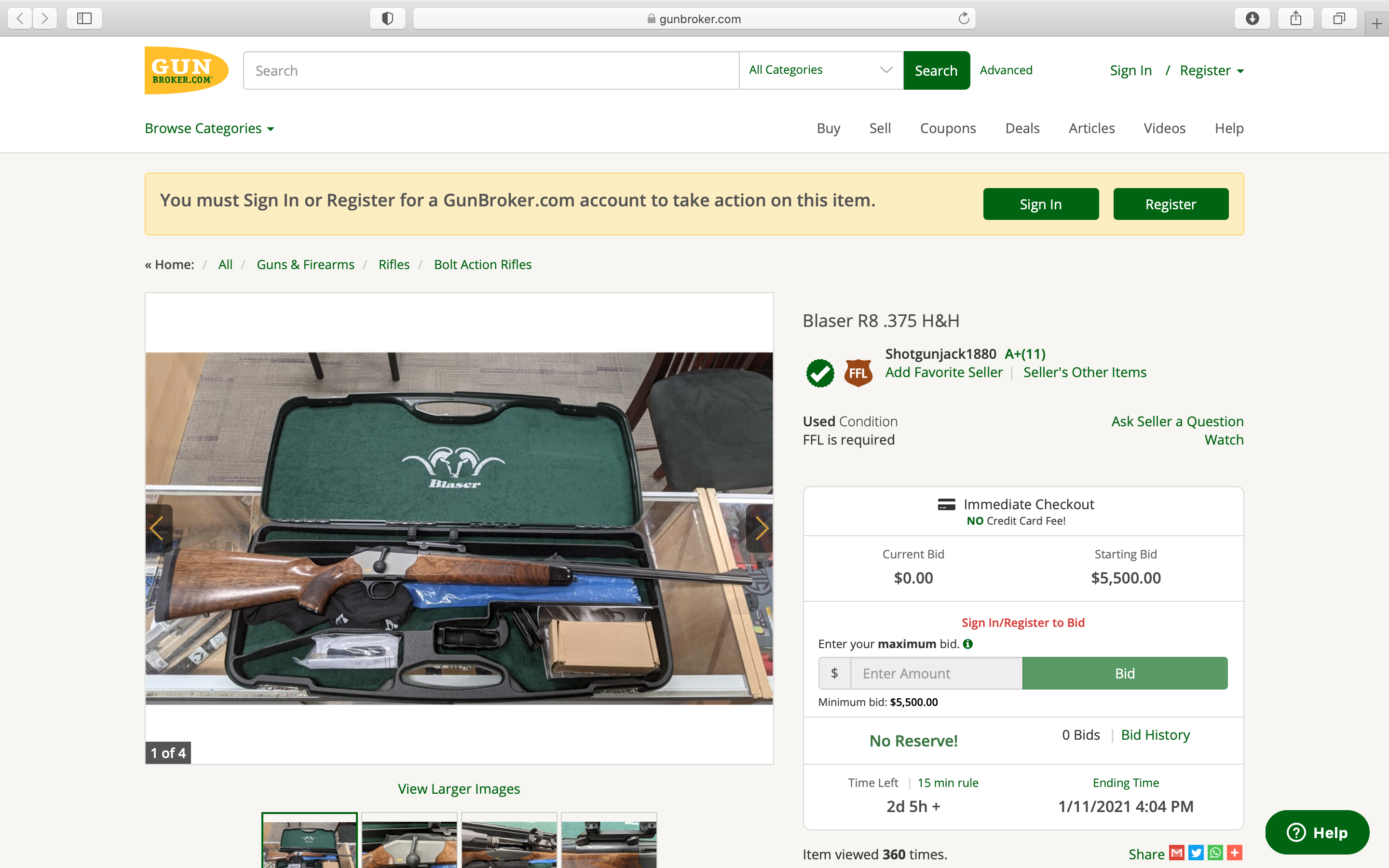The image size is (1389, 868).
Task: Click the GunBroker.com logo
Action: [x=186, y=70]
